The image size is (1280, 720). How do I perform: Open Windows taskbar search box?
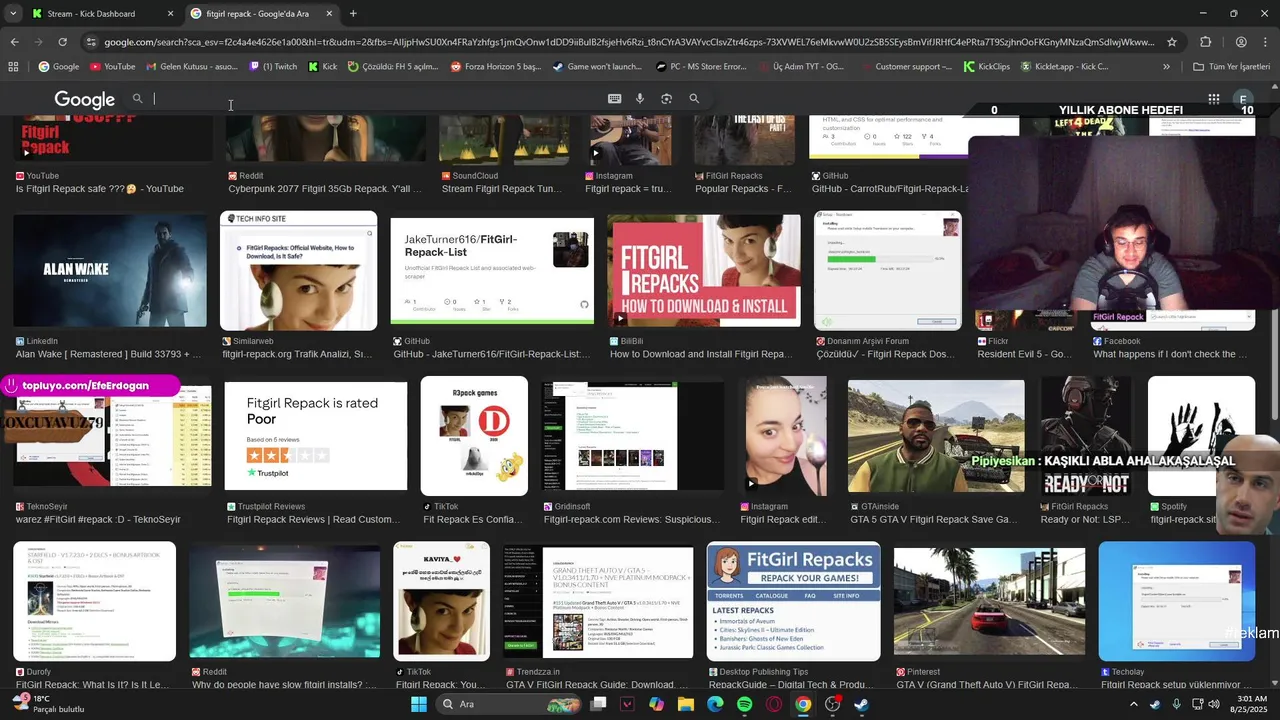click(510, 704)
